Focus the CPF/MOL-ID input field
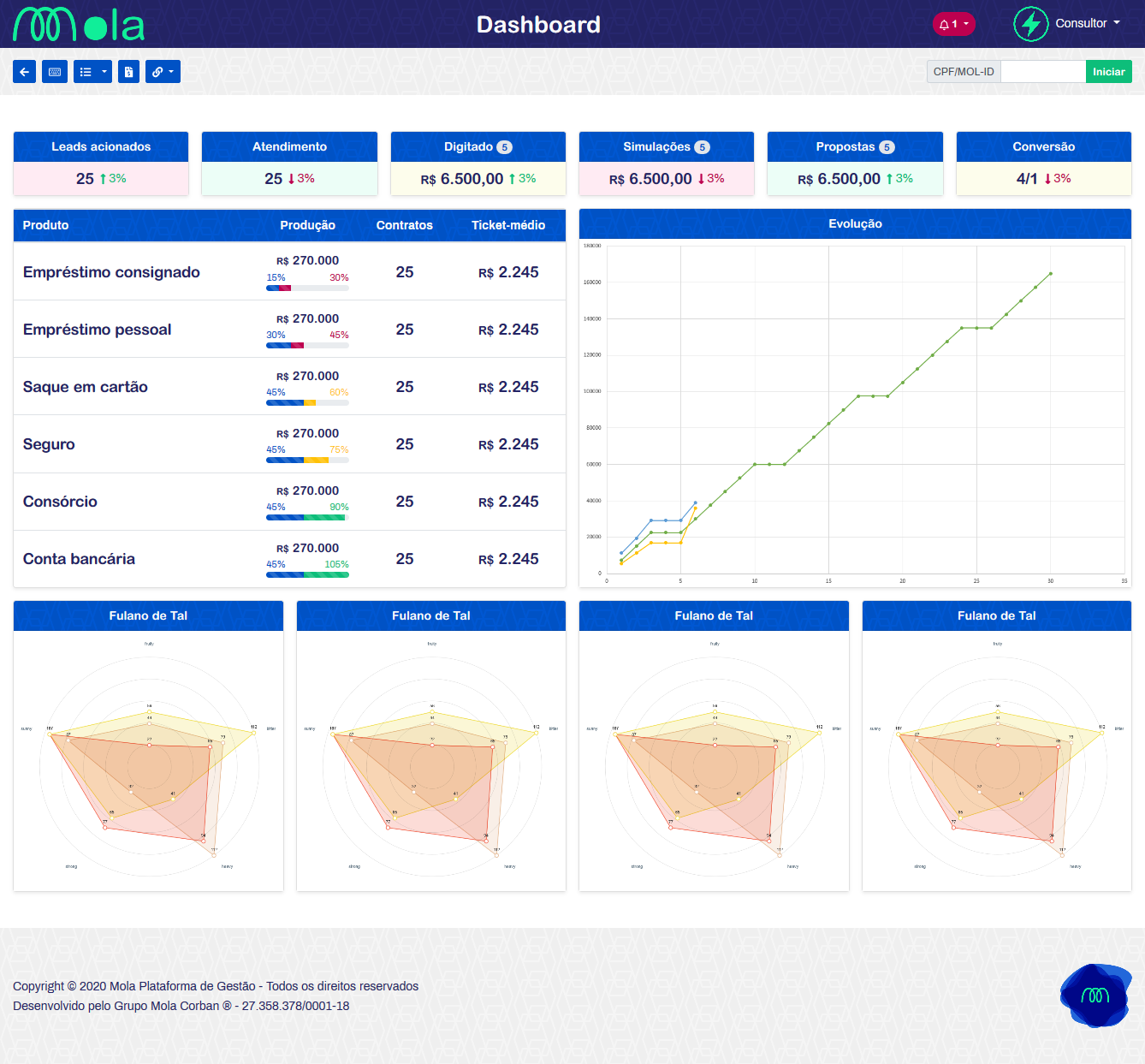1145x1064 pixels. point(1042,72)
